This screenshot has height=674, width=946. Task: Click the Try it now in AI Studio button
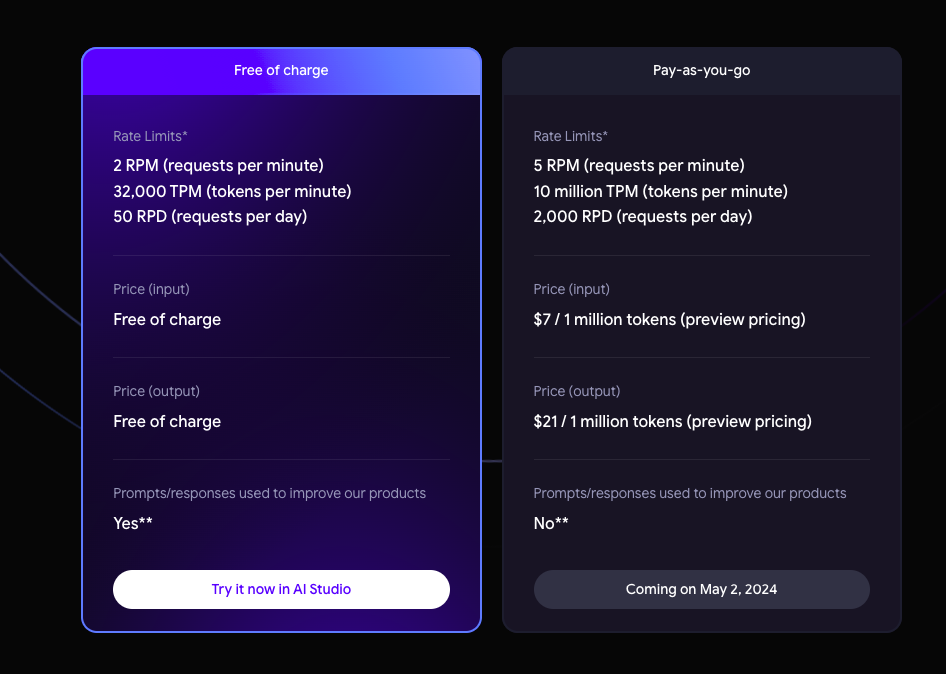pyautogui.click(x=281, y=589)
